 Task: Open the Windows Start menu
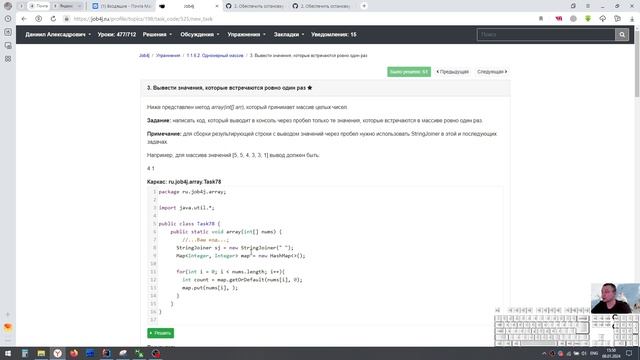coord(8,353)
